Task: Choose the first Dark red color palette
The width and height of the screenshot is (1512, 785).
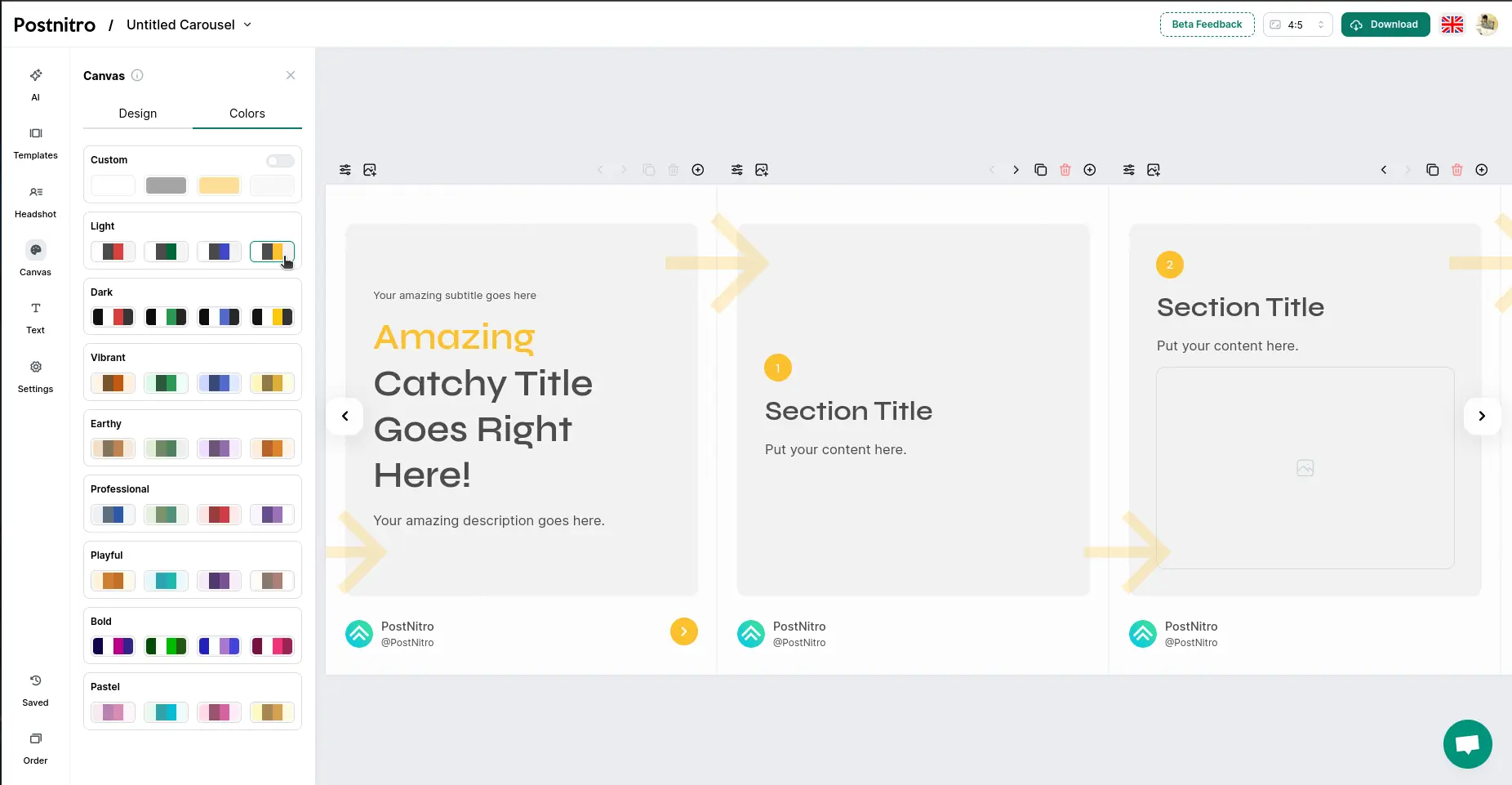Action: (113, 317)
